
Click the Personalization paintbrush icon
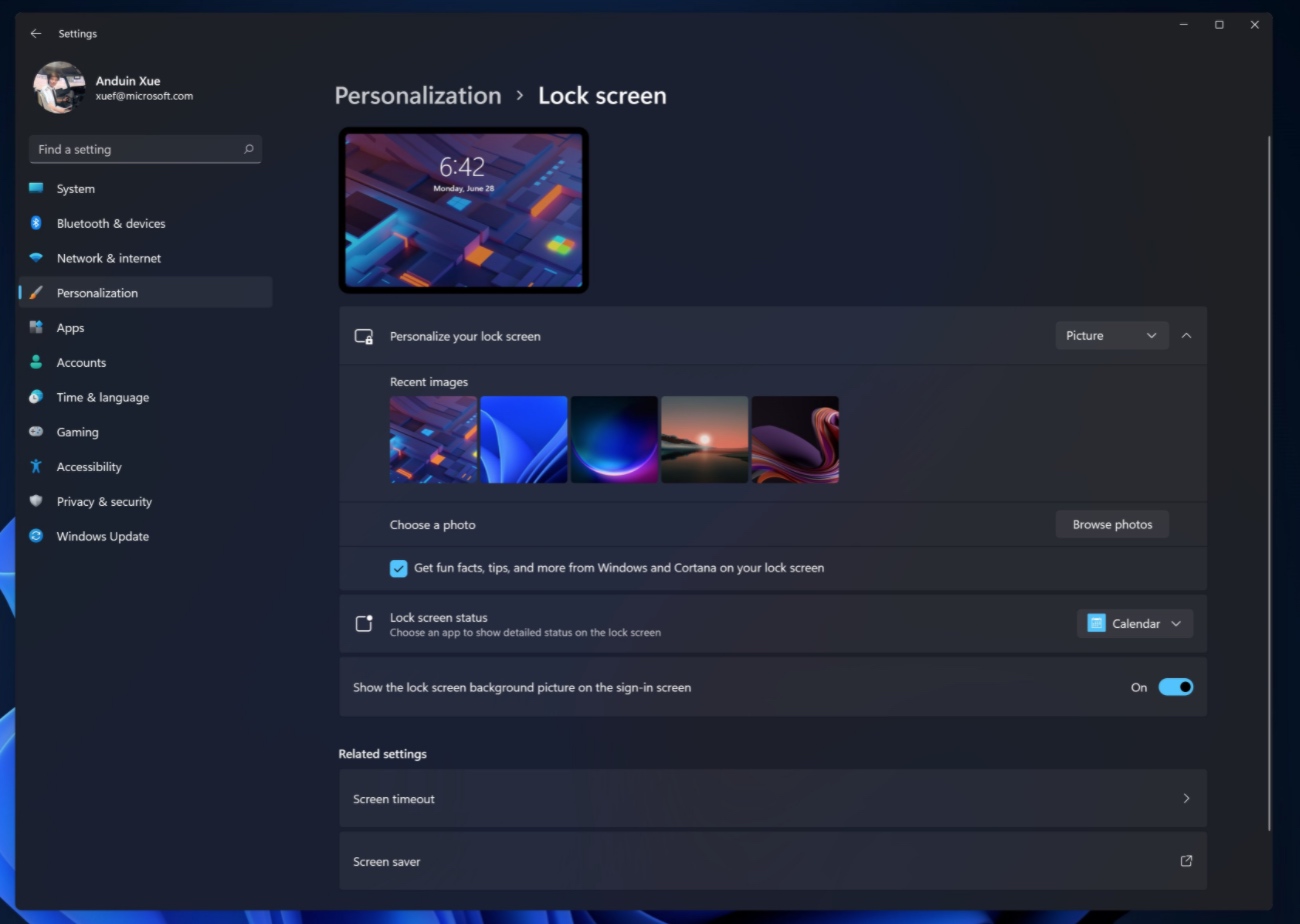point(36,293)
